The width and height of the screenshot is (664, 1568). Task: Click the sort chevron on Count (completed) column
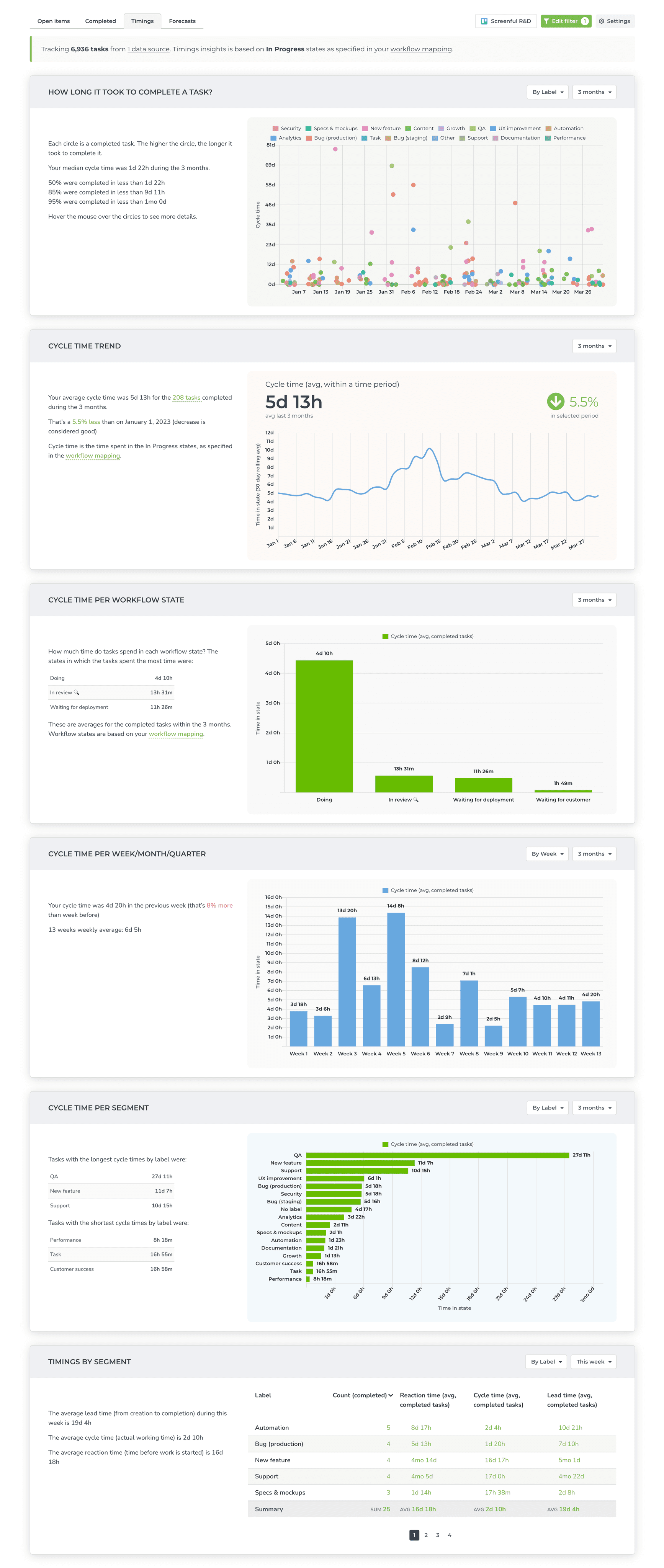coord(391,1395)
